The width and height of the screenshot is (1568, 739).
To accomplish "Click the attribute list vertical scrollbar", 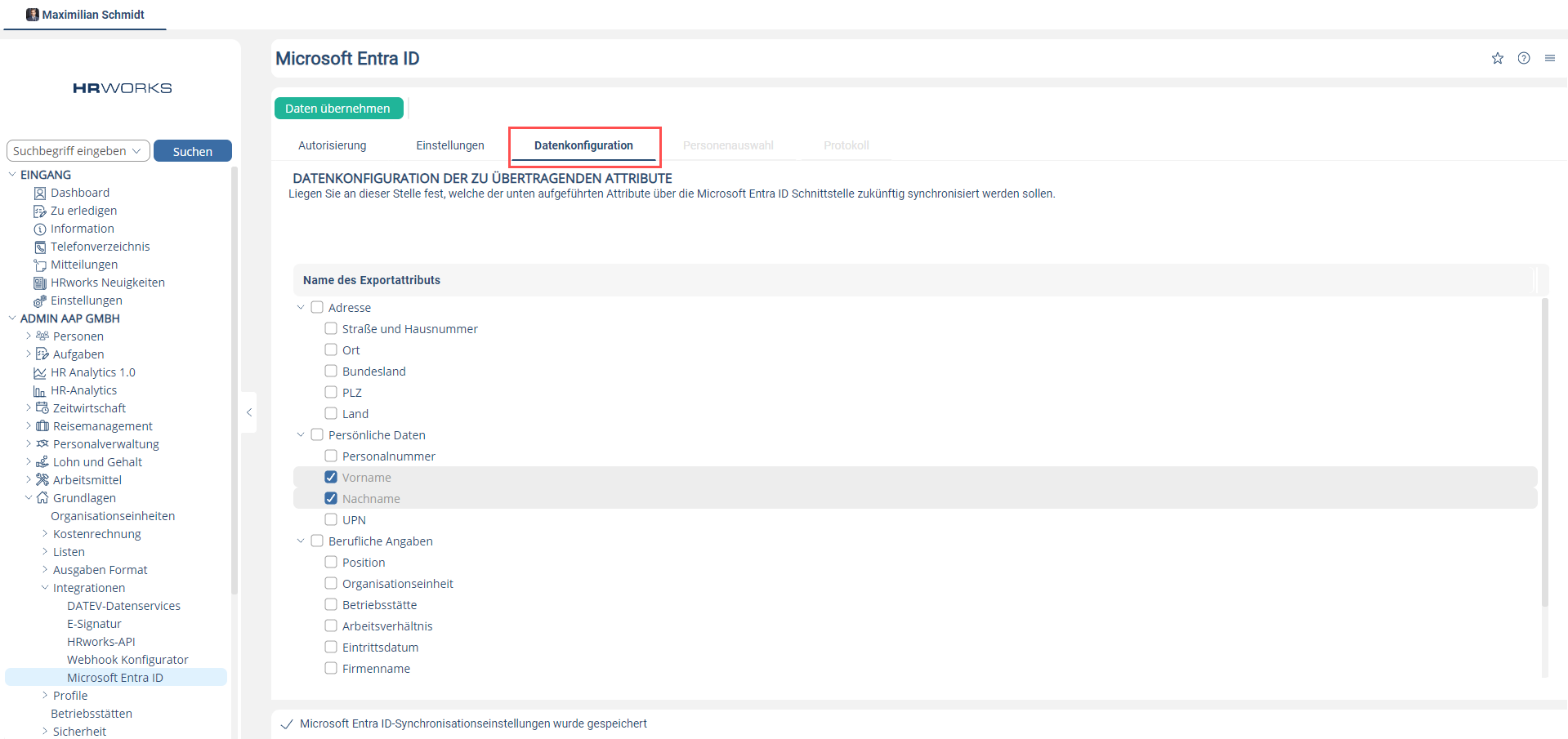I will pos(1544,452).
